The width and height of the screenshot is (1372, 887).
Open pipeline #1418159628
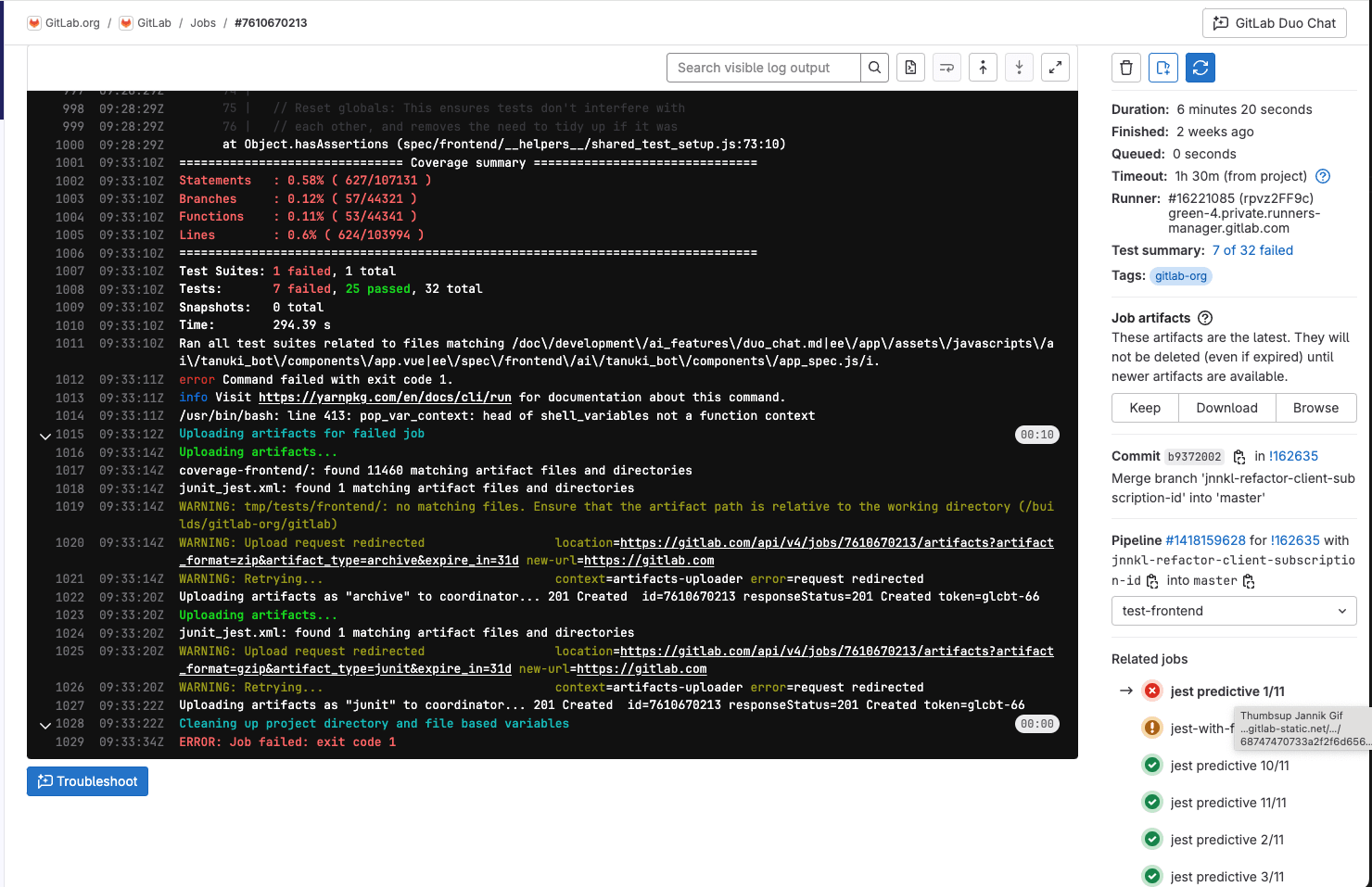coord(1205,540)
